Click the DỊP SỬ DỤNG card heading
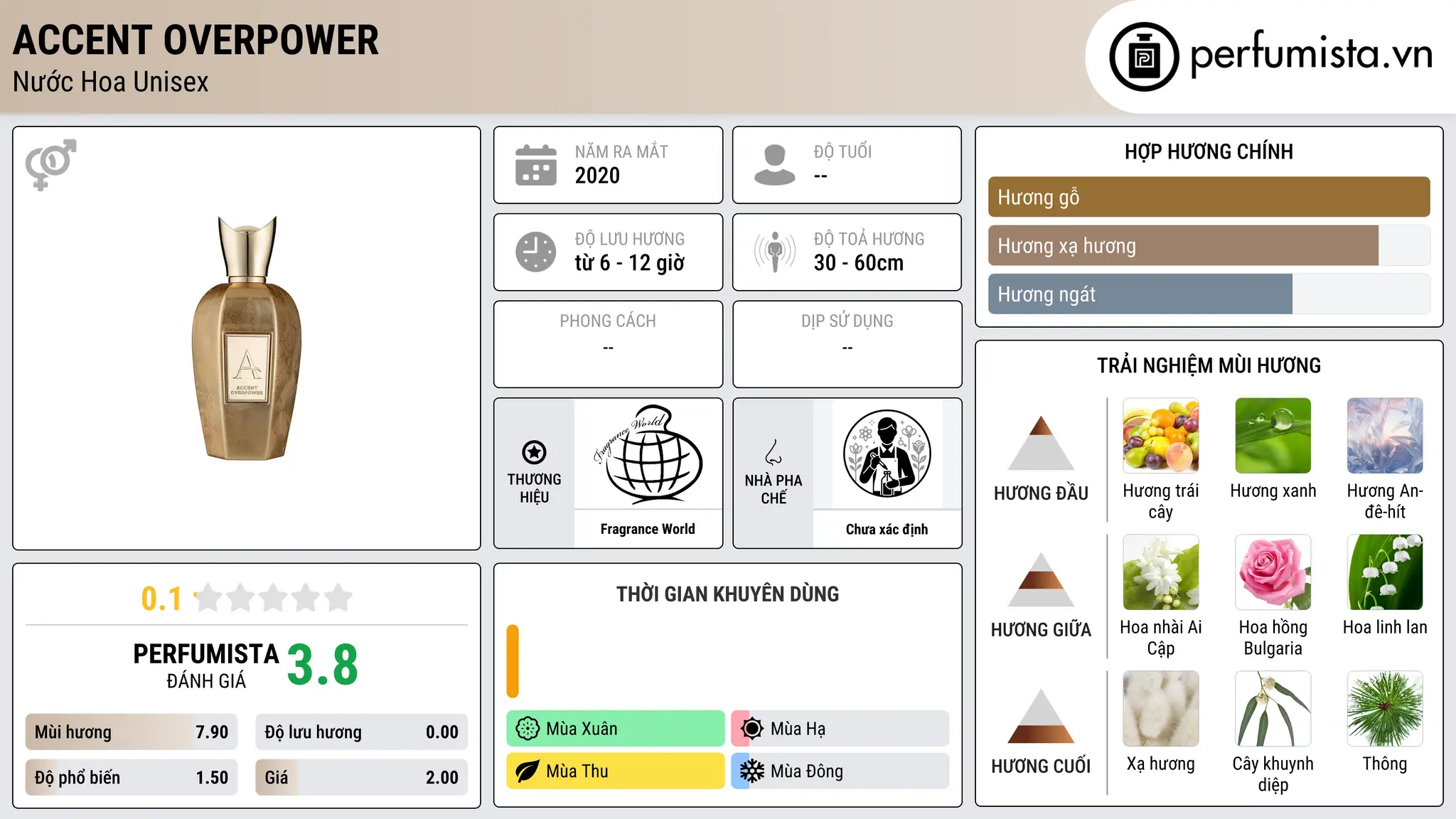This screenshot has width=1456, height=819. pos(847,321)
